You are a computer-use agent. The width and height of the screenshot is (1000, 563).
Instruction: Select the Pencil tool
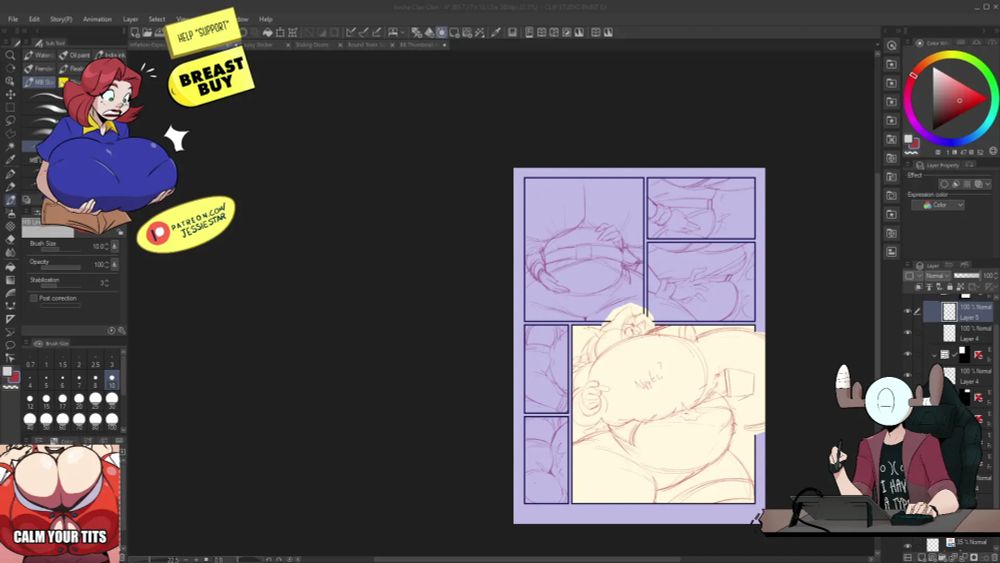[10, 187]
